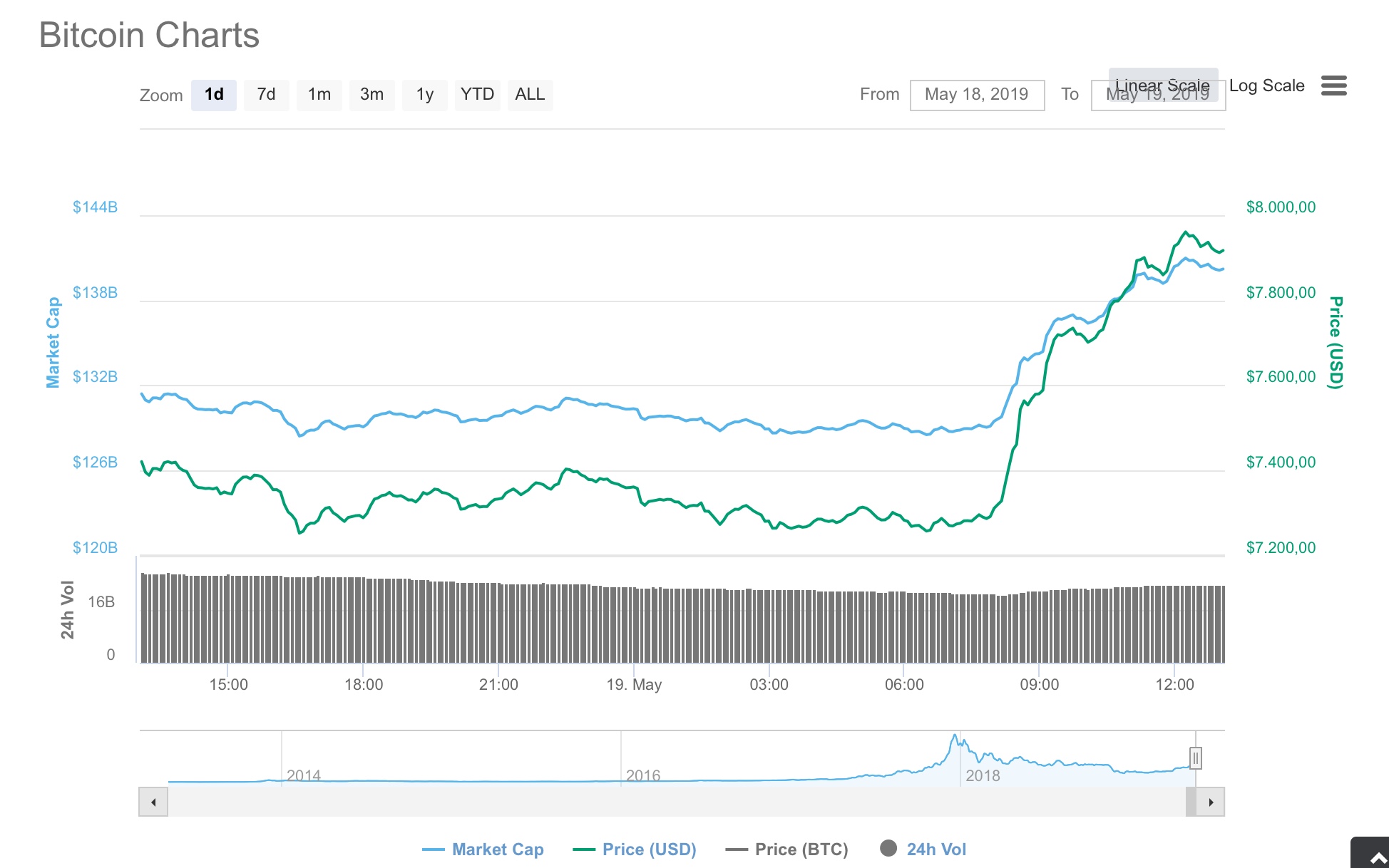
Task: Click the navigator scrollbar track
Action: [x=676, y=802]
